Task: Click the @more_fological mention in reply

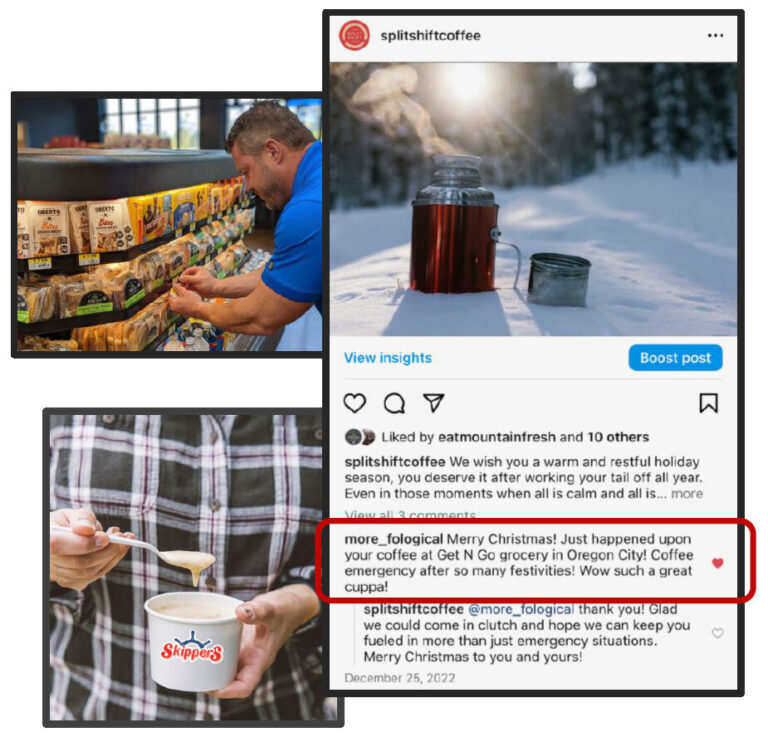Action: [521, 610]
